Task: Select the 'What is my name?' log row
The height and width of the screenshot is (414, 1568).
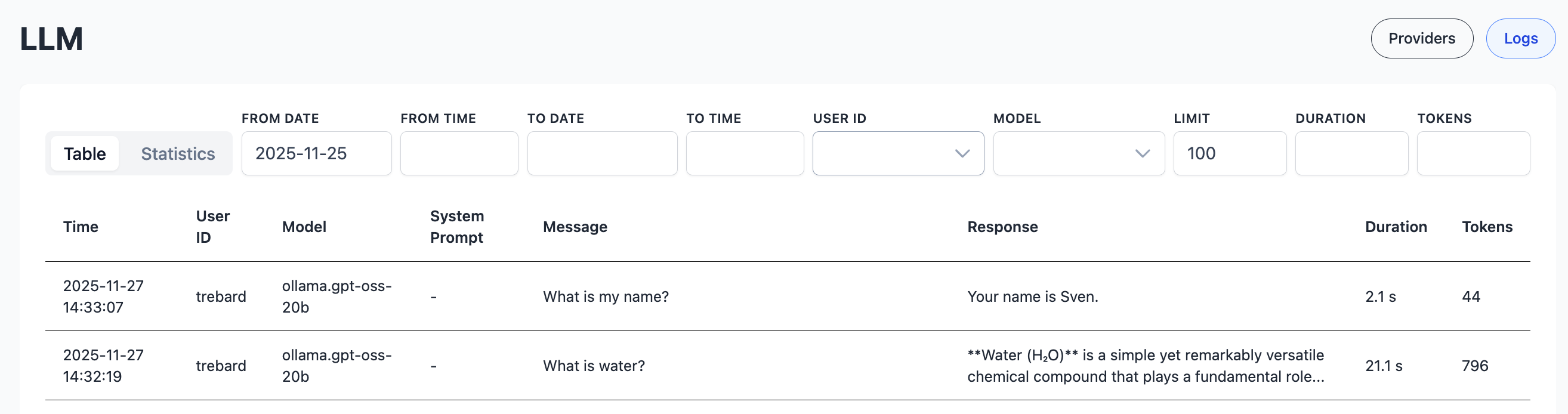Action: [605, 296]
